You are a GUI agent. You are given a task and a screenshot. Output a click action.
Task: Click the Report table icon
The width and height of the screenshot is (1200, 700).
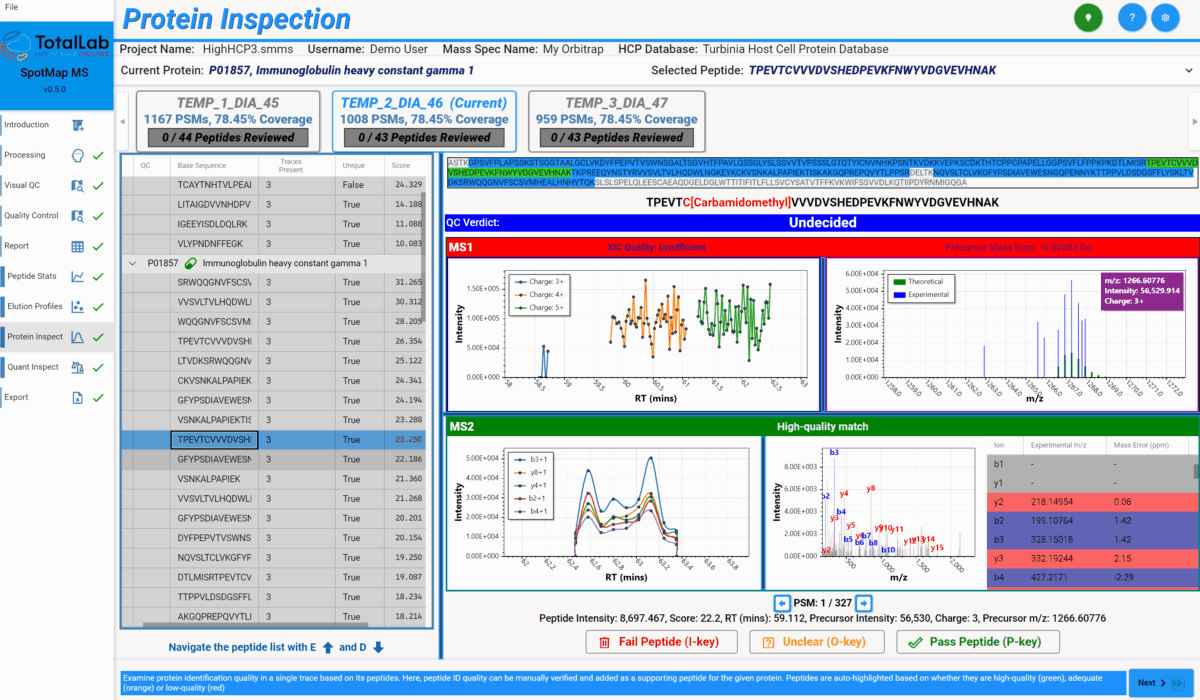click(77, 246)
